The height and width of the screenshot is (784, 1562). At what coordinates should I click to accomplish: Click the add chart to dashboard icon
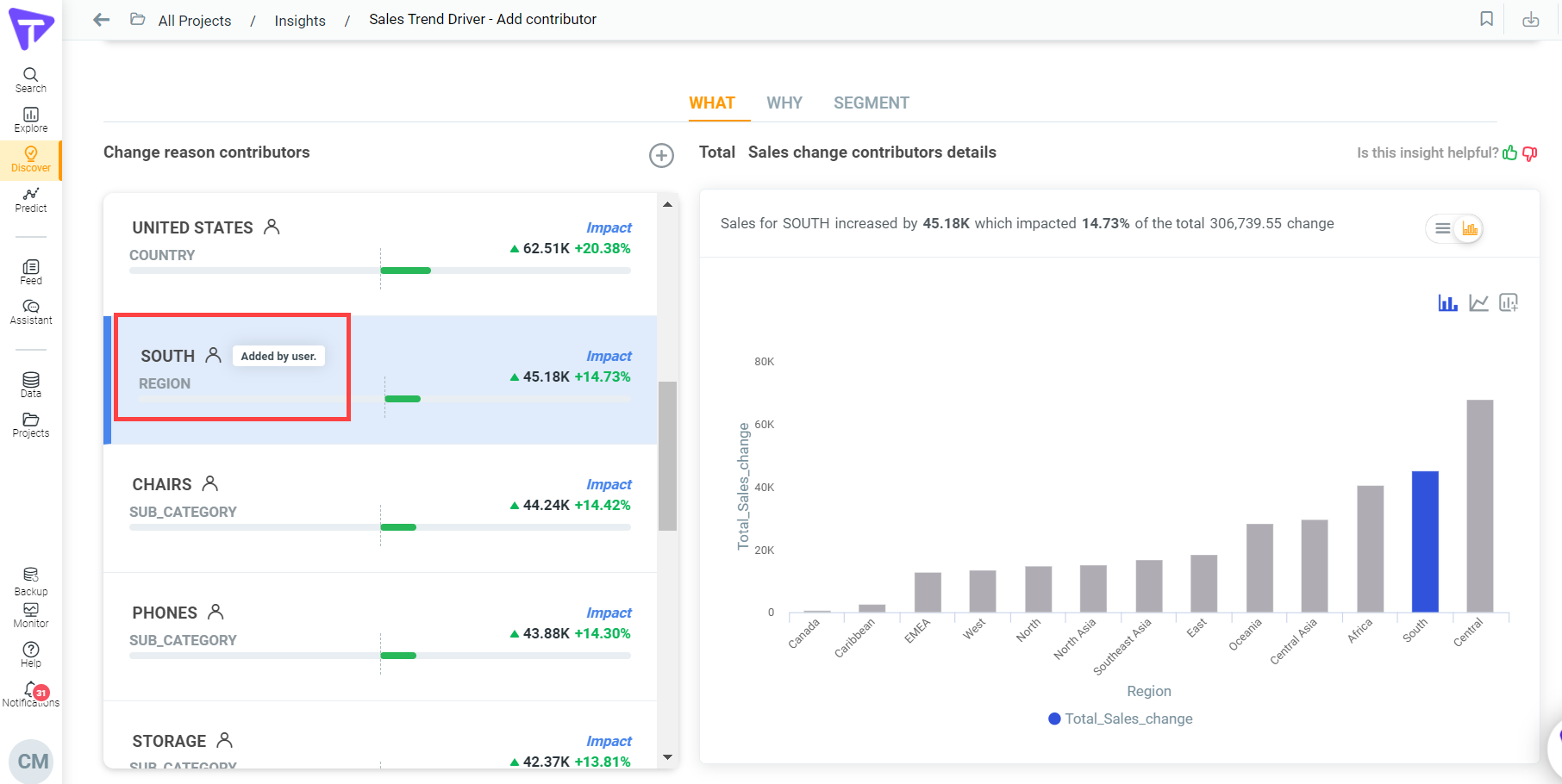point(1509,302)
